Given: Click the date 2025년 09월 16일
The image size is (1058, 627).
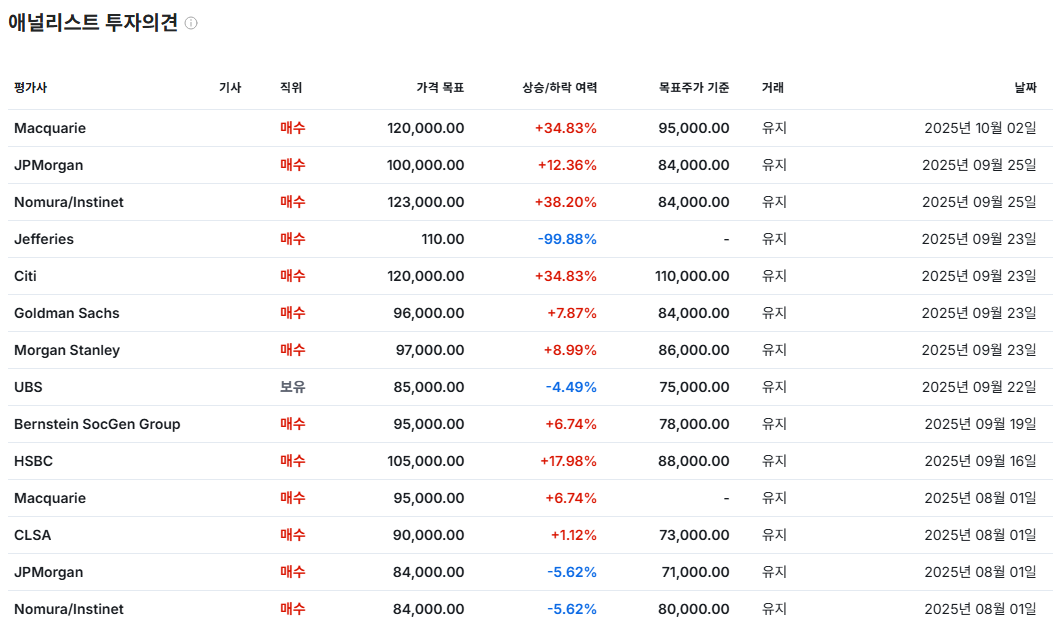Looking at the screenshot, I should click(x=980, y=461).
